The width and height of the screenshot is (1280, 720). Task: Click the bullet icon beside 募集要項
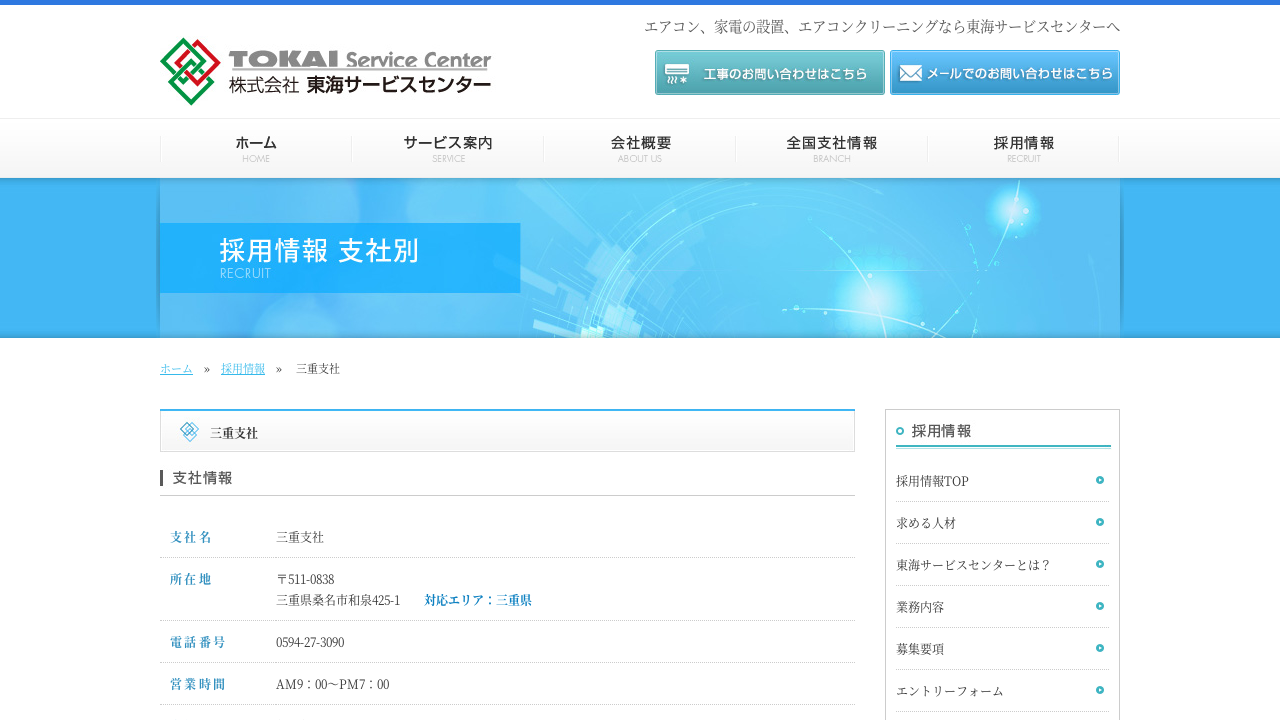pyautogui.click(x=1099, y=648)
